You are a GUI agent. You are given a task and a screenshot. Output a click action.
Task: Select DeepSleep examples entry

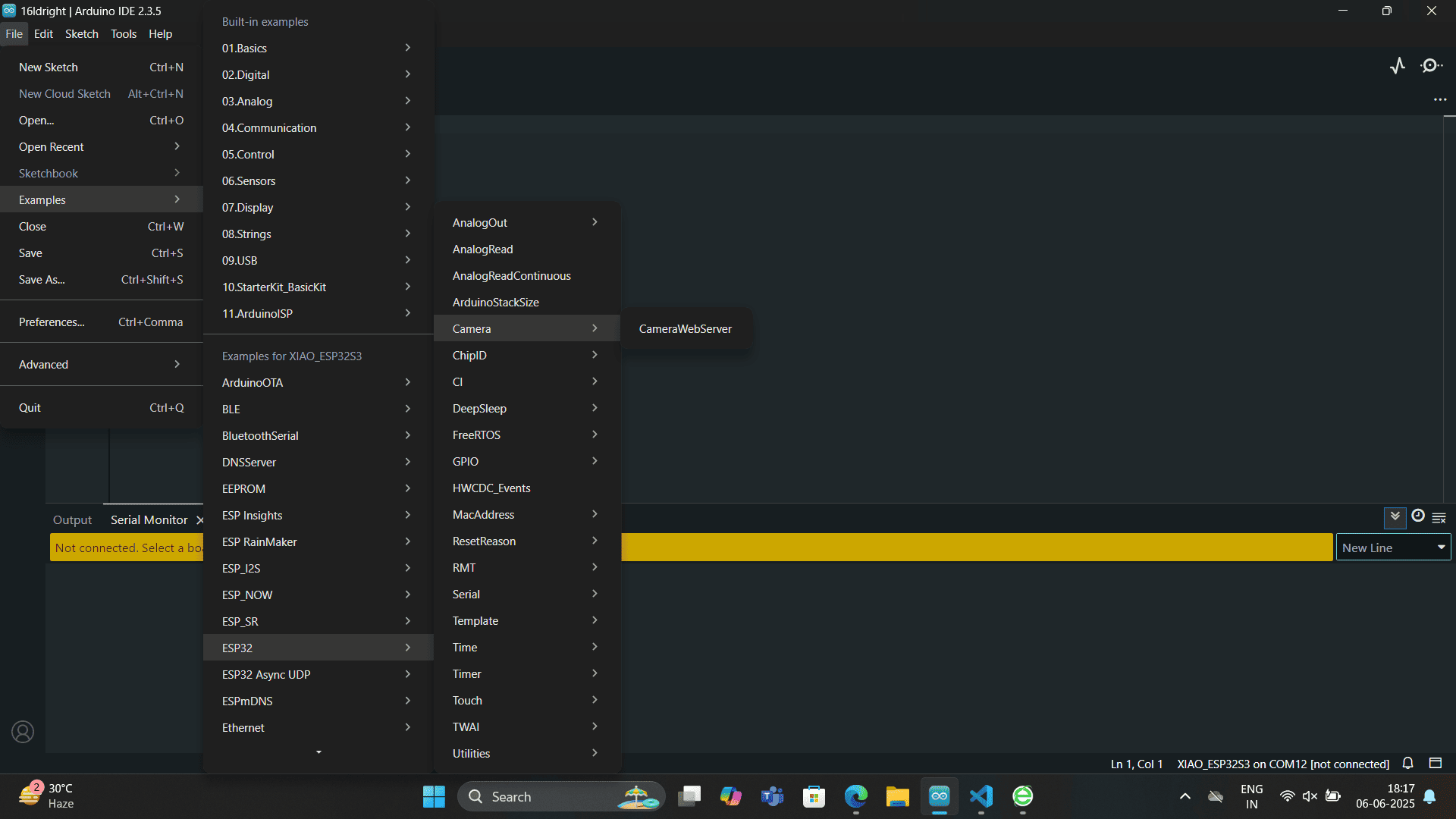tap(527, 409)
